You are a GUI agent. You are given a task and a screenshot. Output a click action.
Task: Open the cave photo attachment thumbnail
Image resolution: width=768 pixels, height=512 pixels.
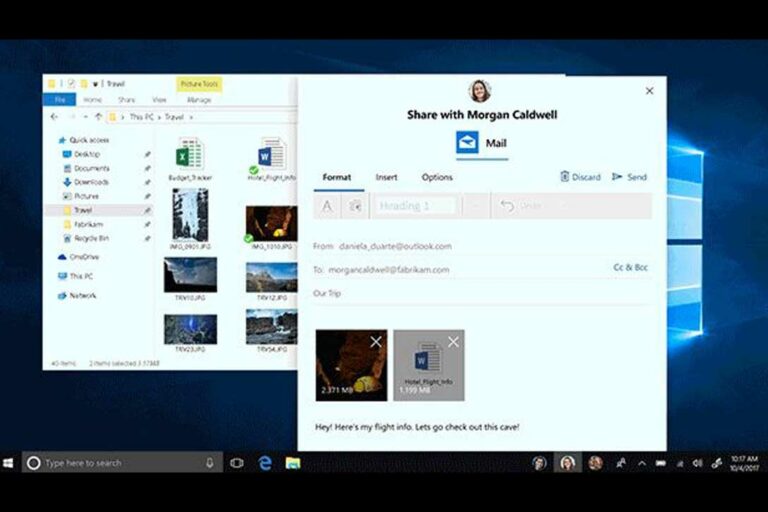pos(351,366)
